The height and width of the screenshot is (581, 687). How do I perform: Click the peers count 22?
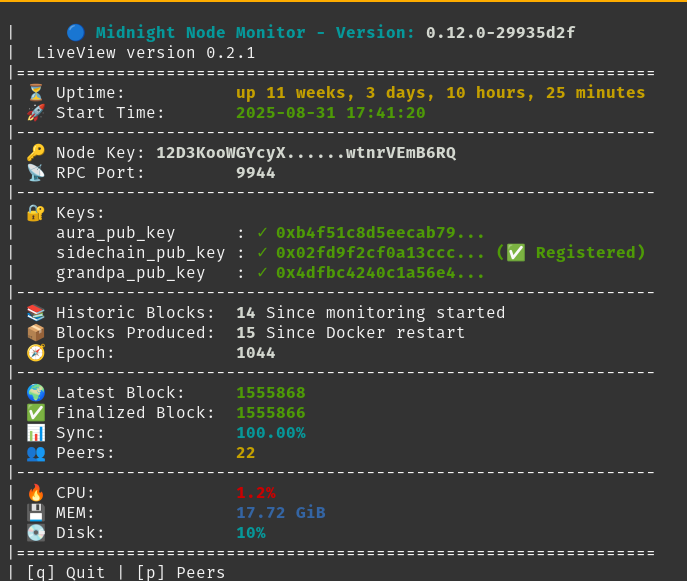[246, 453]
